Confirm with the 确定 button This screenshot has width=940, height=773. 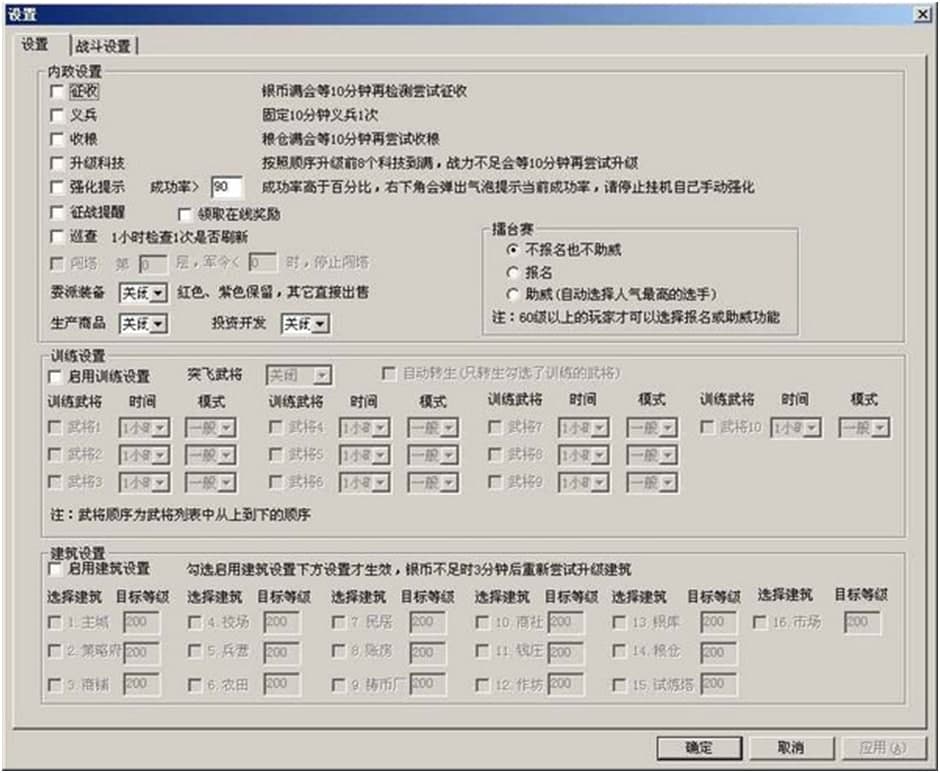pos(699,748)
